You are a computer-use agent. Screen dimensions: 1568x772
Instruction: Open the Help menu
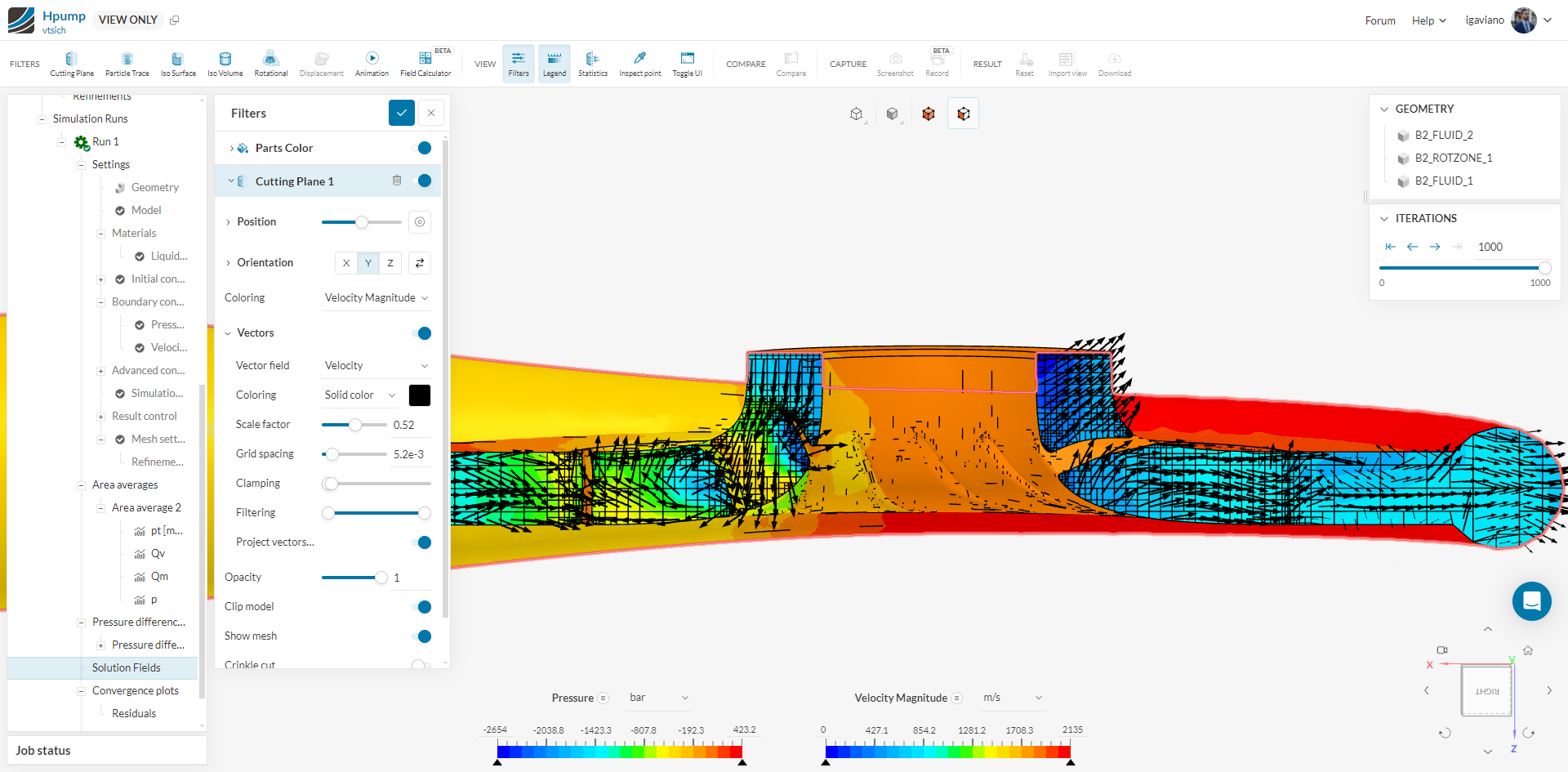click(x=1428, y=20)
